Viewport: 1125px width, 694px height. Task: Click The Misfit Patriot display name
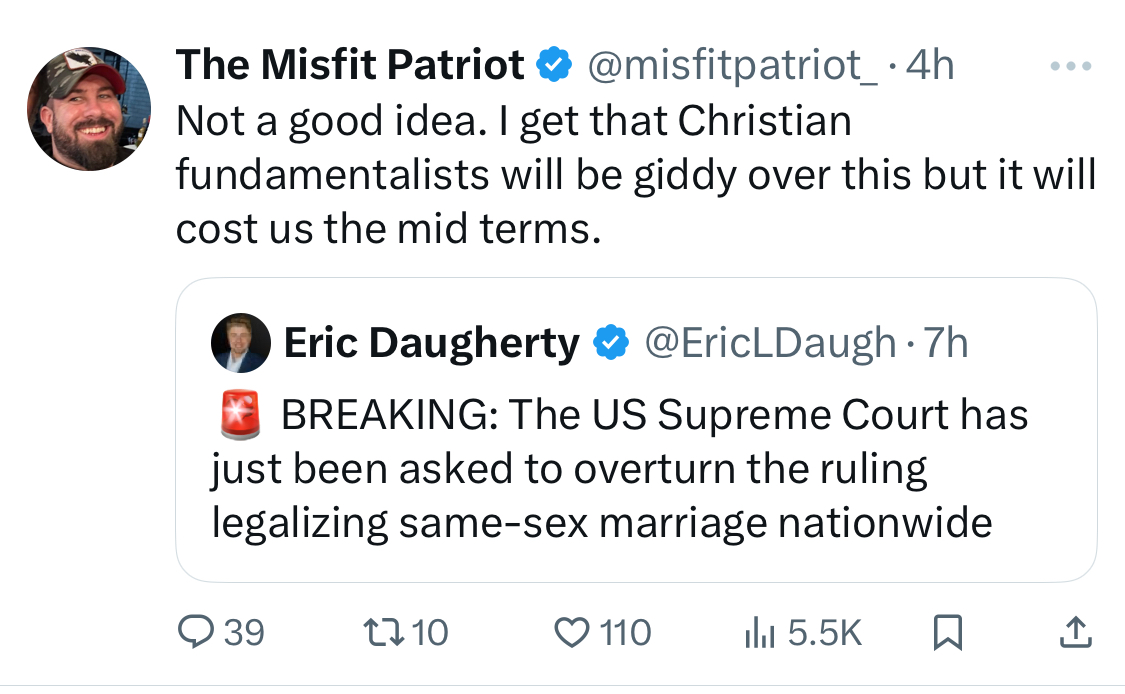click(x=350, y=65)
